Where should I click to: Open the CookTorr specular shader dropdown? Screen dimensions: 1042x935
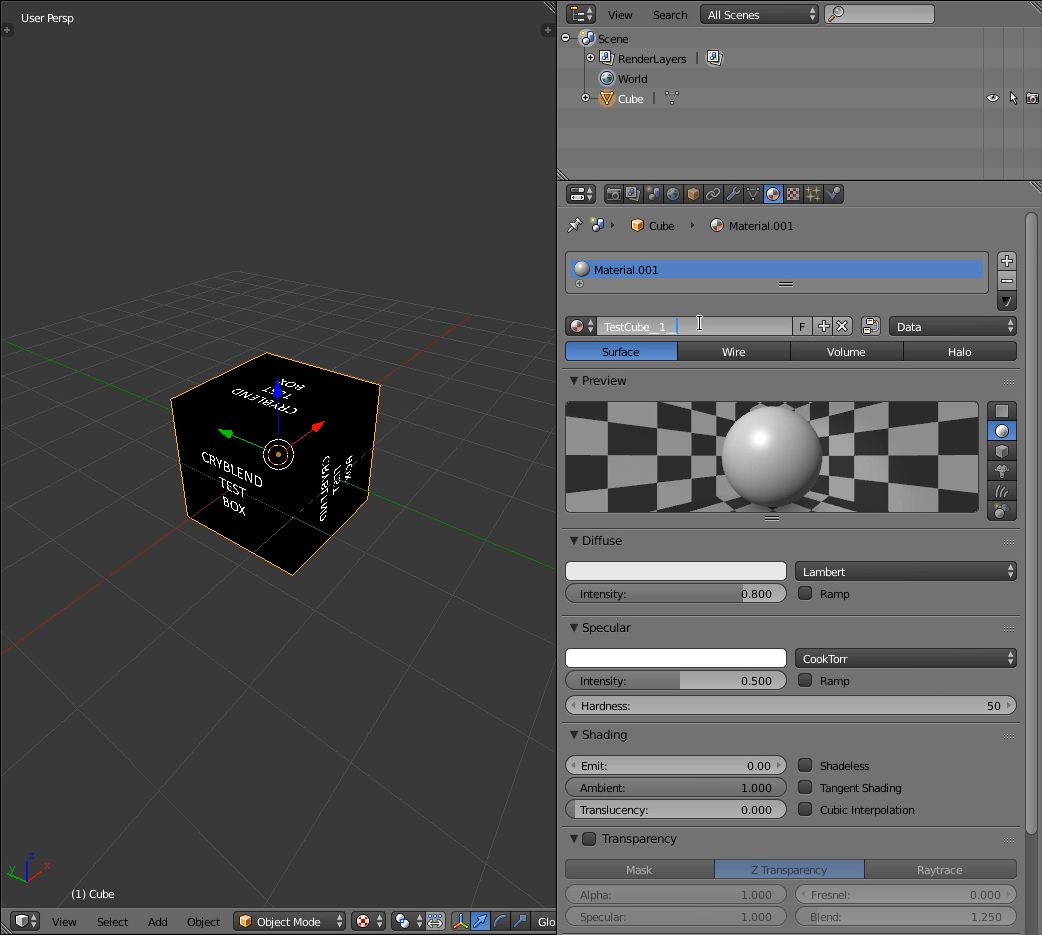tap(905, 659)
